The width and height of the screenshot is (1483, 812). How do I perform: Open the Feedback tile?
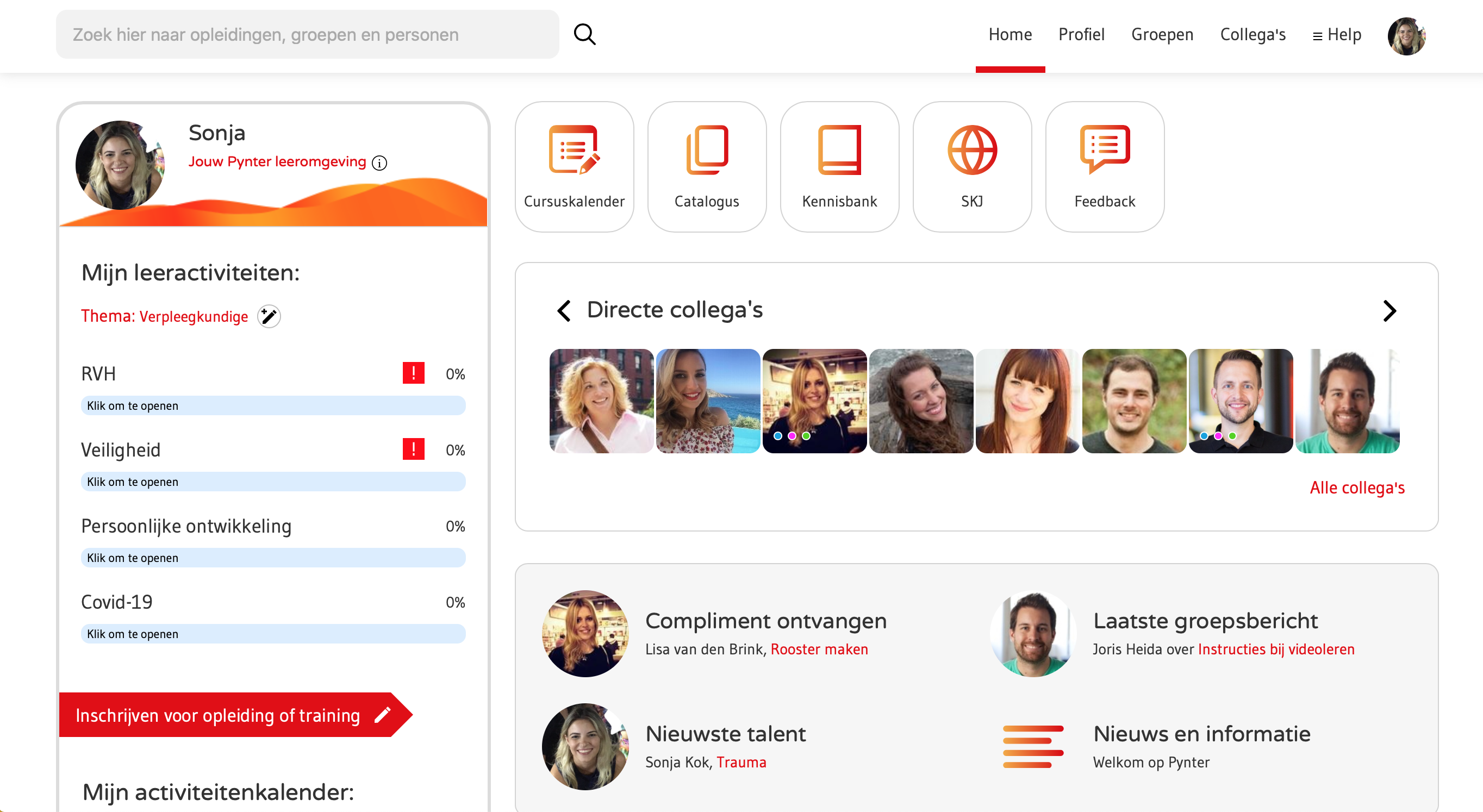coord(1105,167)
